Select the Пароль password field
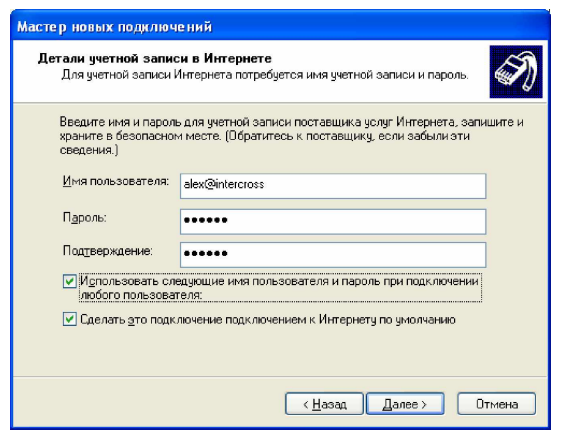The image size is (575, 437). pos(333,221)
